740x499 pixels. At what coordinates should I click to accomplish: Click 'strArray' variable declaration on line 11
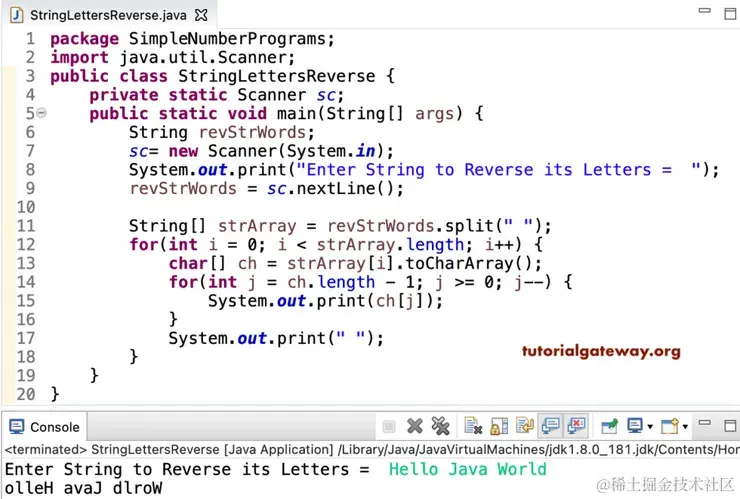(x=257, y=226)
